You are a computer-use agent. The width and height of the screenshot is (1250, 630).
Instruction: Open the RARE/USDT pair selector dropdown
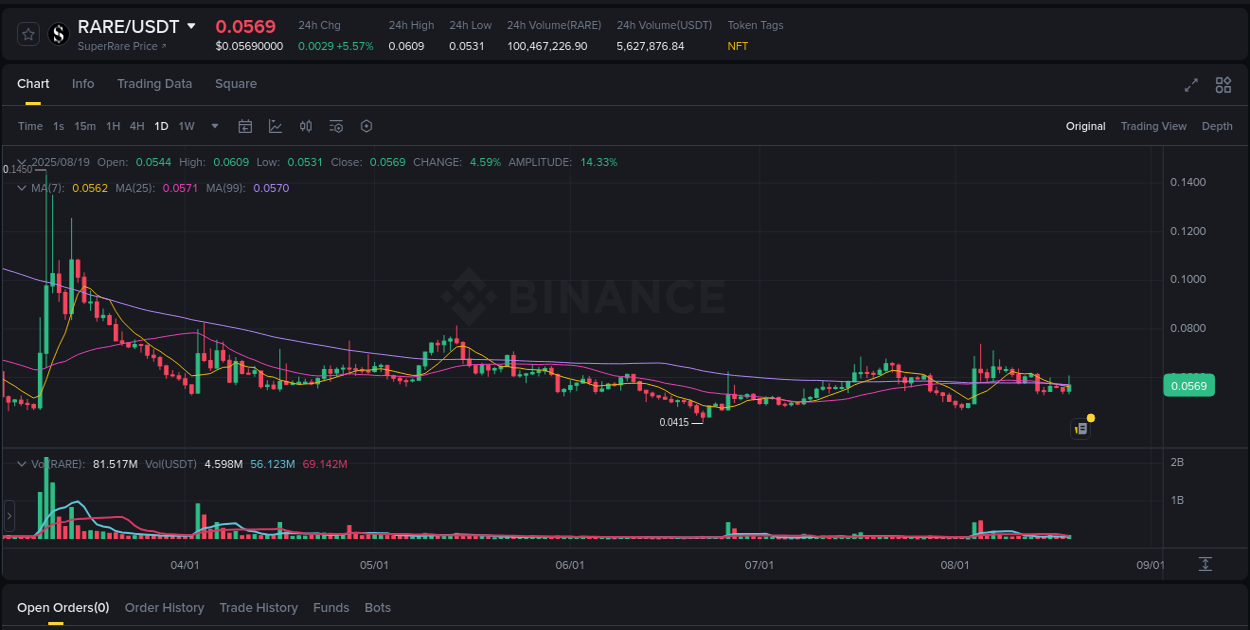click(192, 26)
